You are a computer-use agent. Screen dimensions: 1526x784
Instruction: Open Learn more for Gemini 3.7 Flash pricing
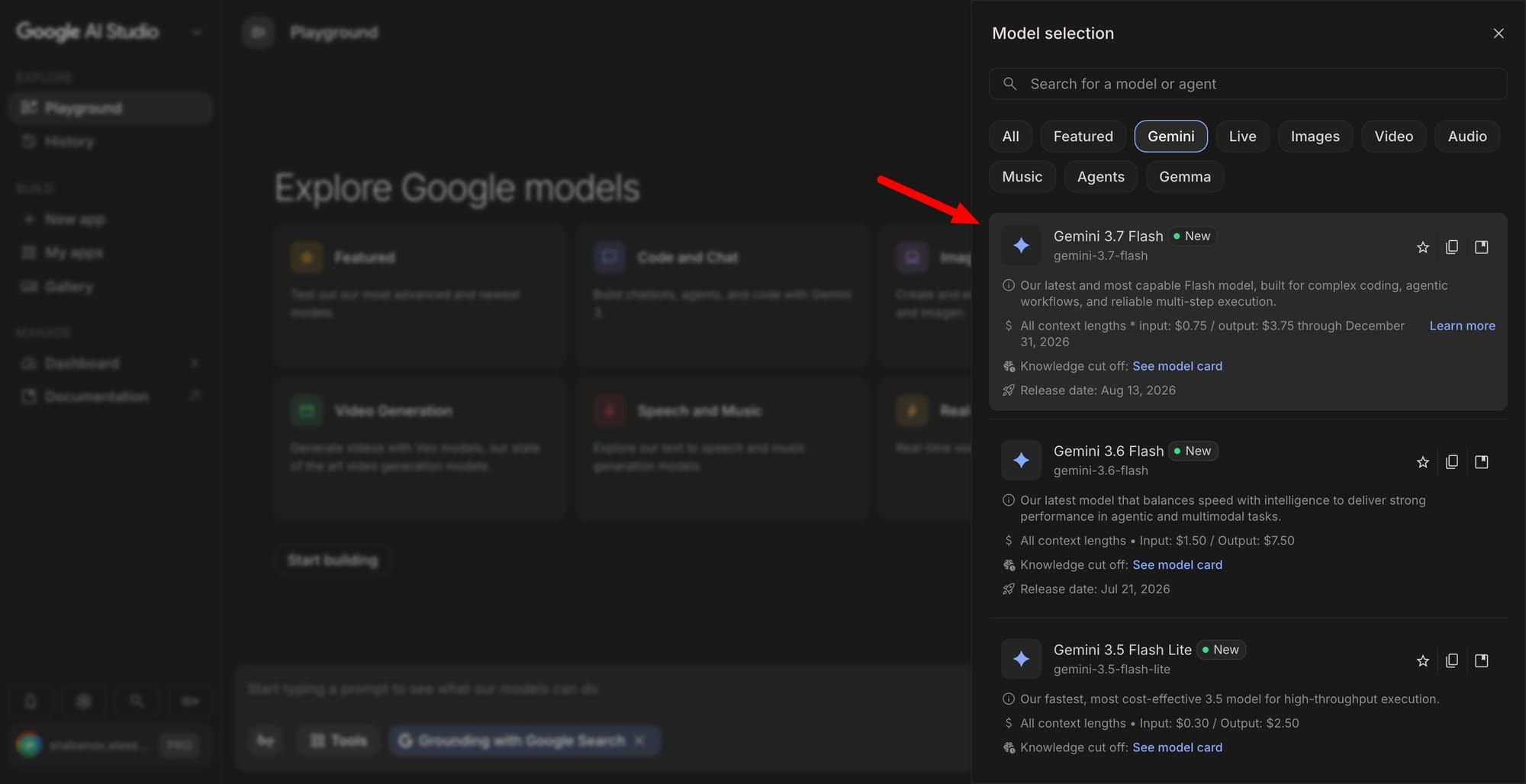1463,326
